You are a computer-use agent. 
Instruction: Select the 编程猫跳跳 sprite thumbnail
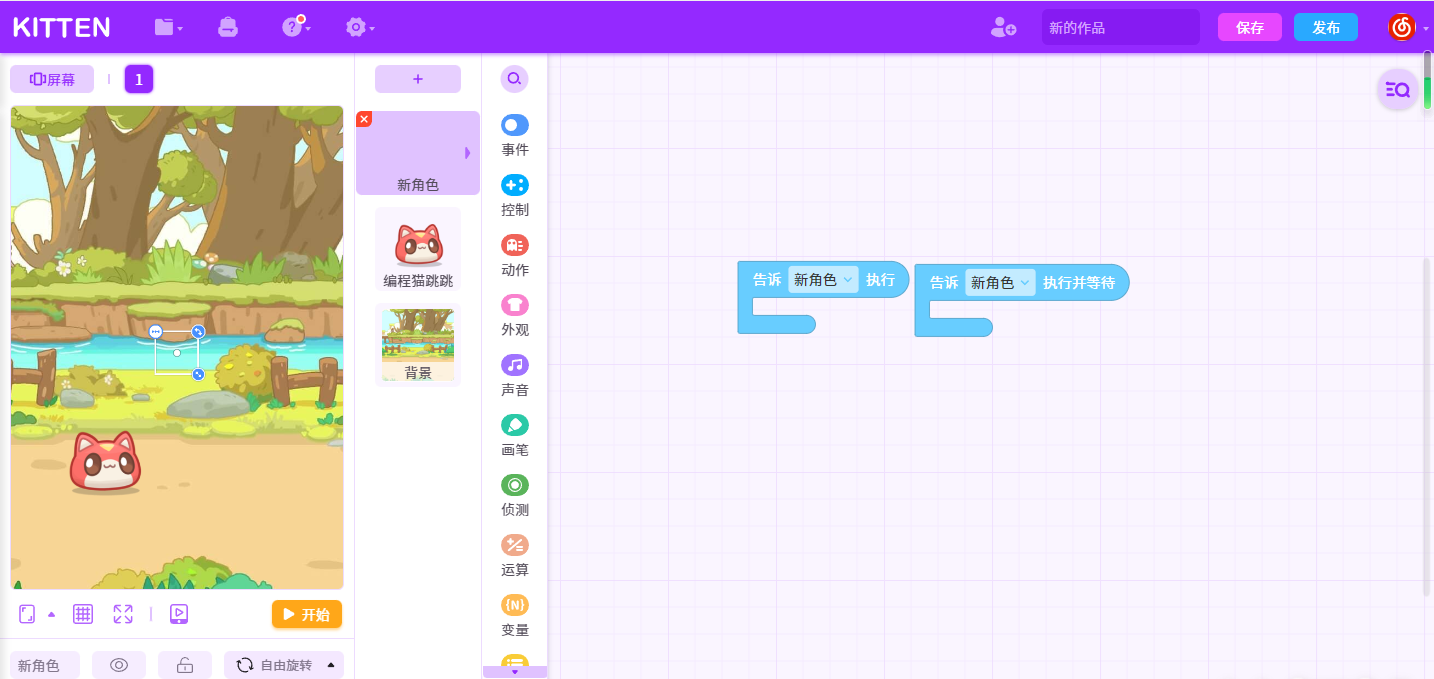point(418,249)
